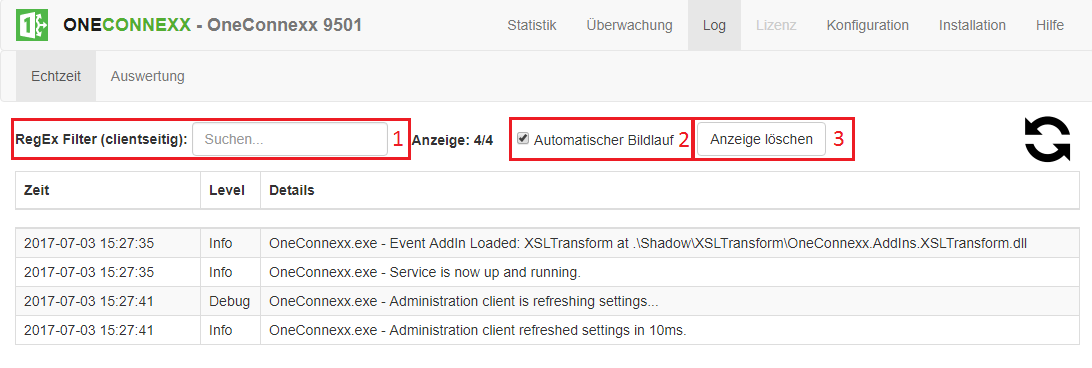Select the Log menu item
1092x368 pixels.
tap(714, 25)
